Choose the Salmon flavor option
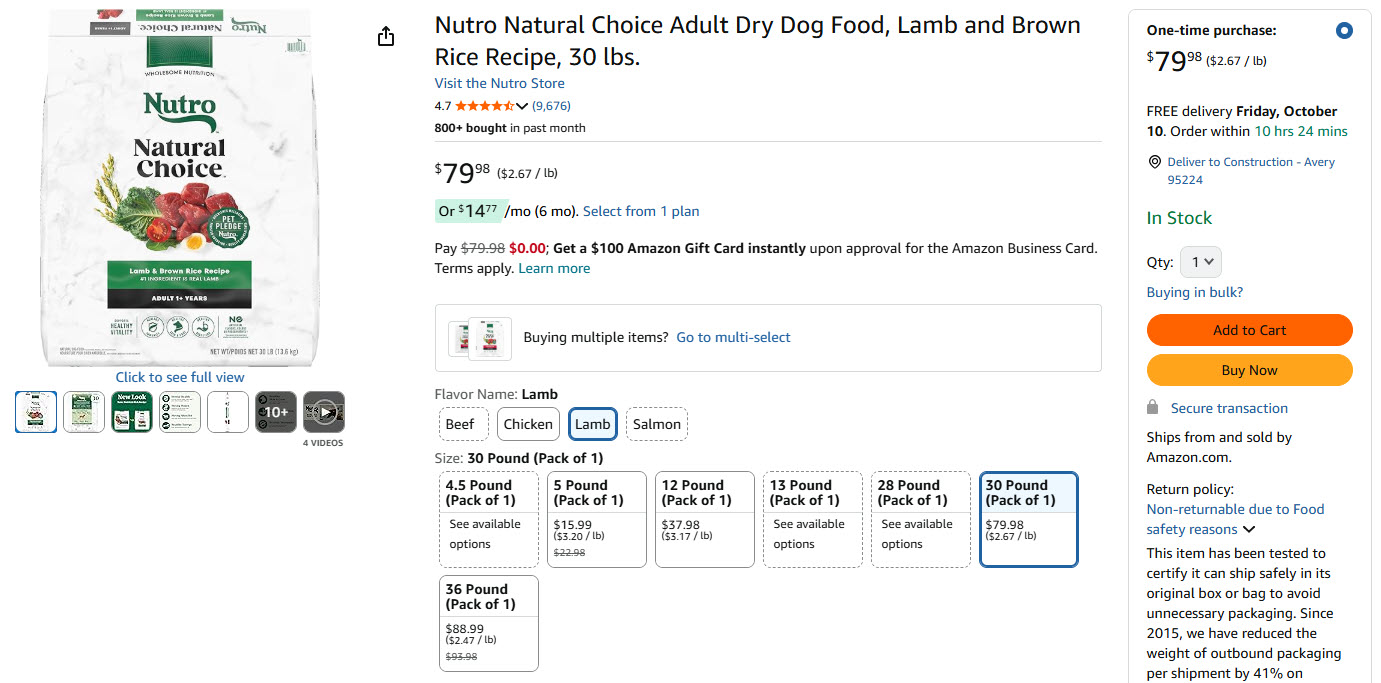The width and height of the screenshot is (1381, 683). [657, 424]
